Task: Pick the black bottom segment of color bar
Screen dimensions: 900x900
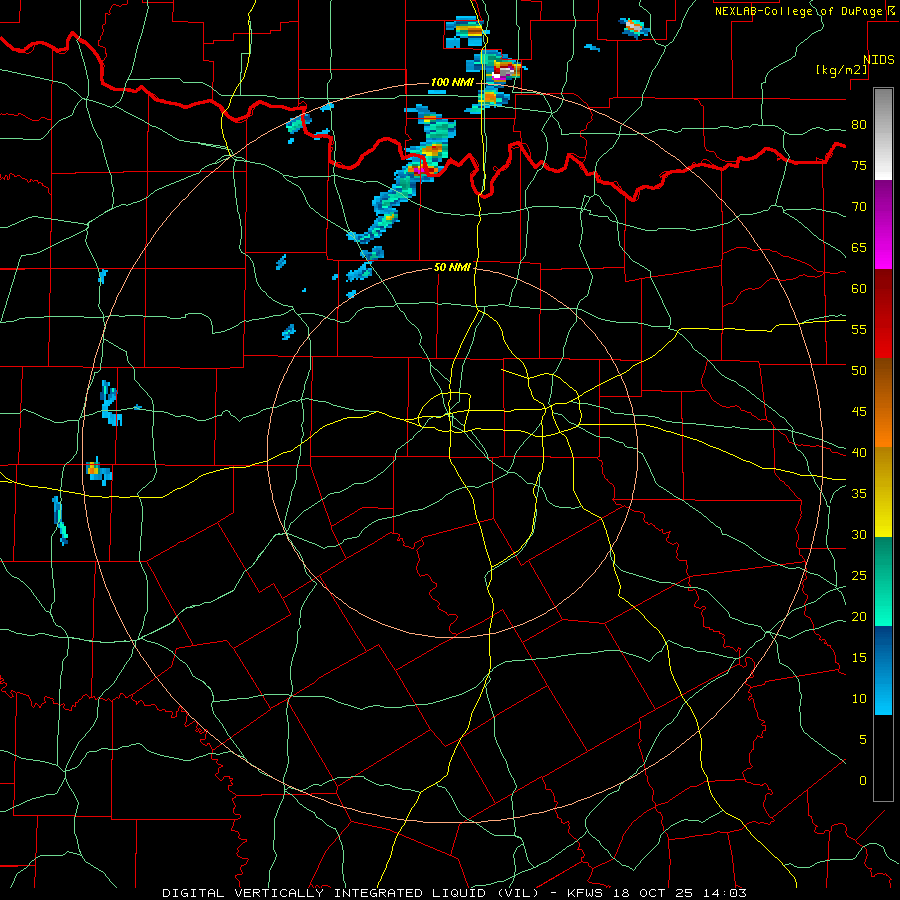Action: [883, 758]
